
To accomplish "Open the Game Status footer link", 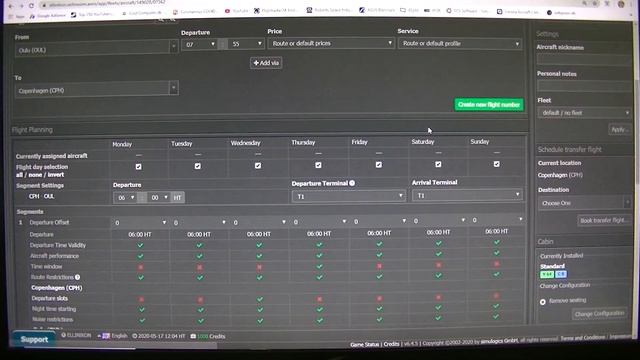I will click(x=364, y=344).
